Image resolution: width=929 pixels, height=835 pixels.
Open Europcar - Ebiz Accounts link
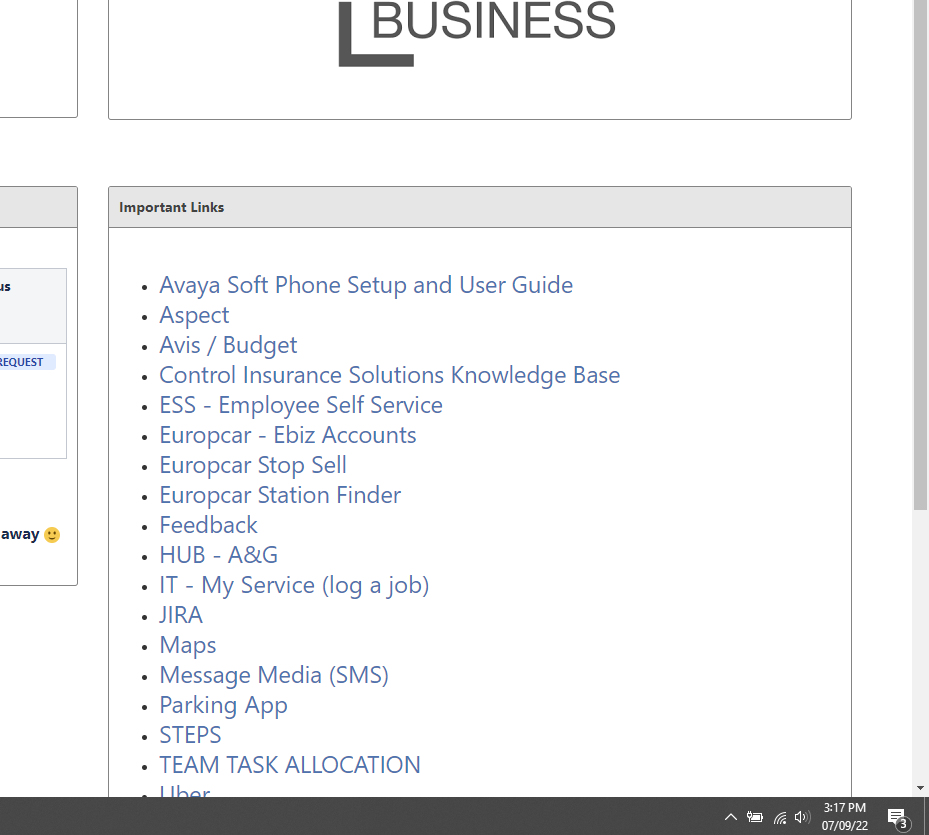point(288,435)
